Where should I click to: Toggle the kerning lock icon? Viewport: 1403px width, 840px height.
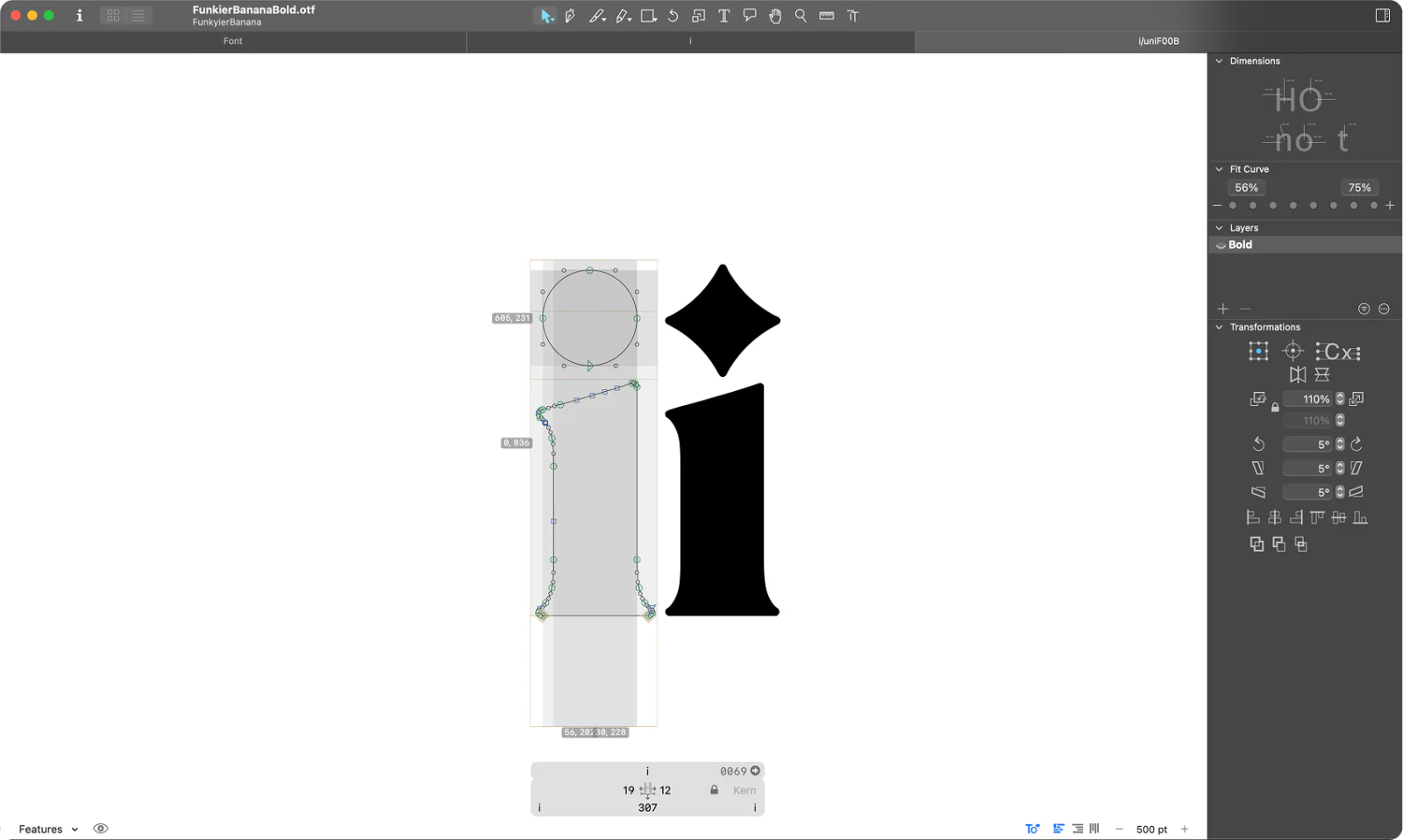[x=714, y=790]
